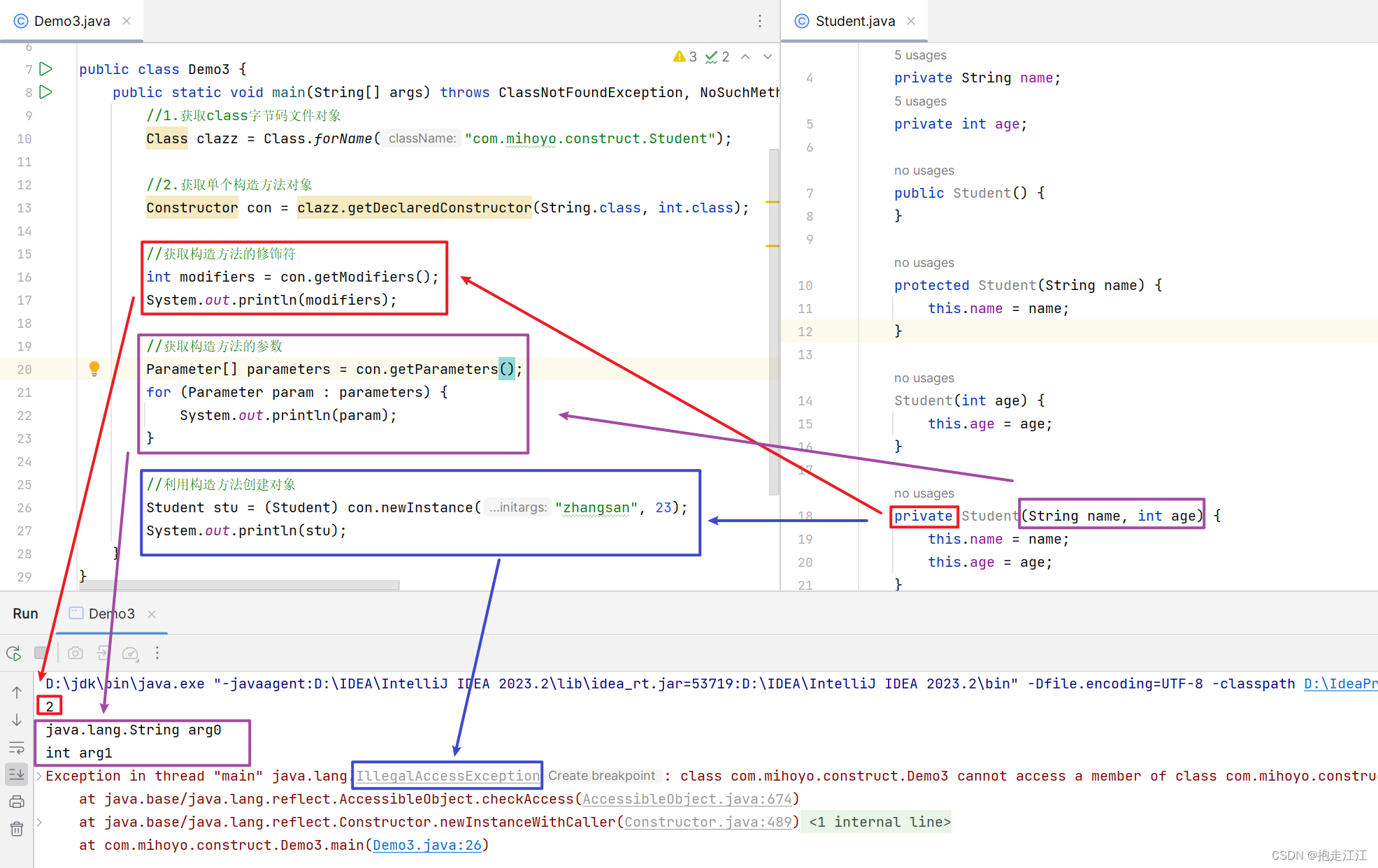Open more options in the run toolbar
Screen dimensions: 1378x868
157,653
